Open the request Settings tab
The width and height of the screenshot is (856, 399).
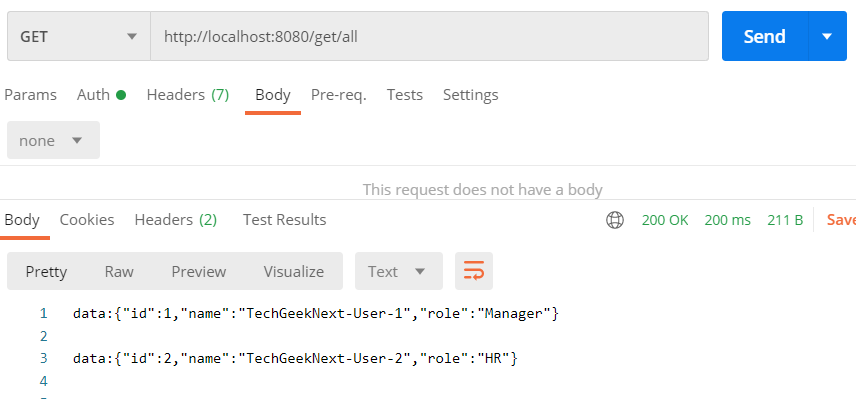coord(471,95)
